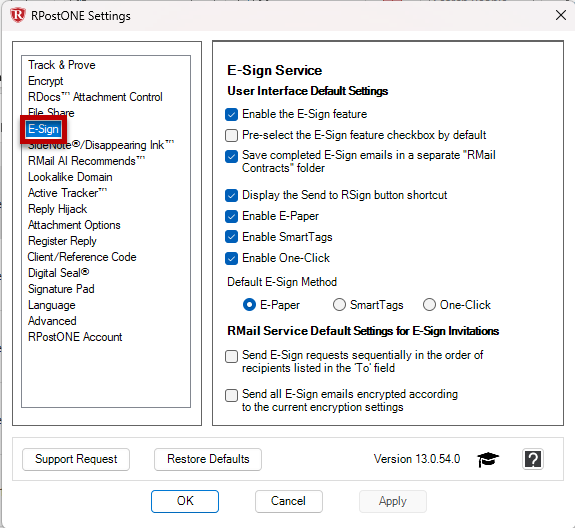The width and height of the screenshot is (575, 528).
Task: Open RMail AI Recommends settings
Action: pyautogui.click(x=87, y=161)
